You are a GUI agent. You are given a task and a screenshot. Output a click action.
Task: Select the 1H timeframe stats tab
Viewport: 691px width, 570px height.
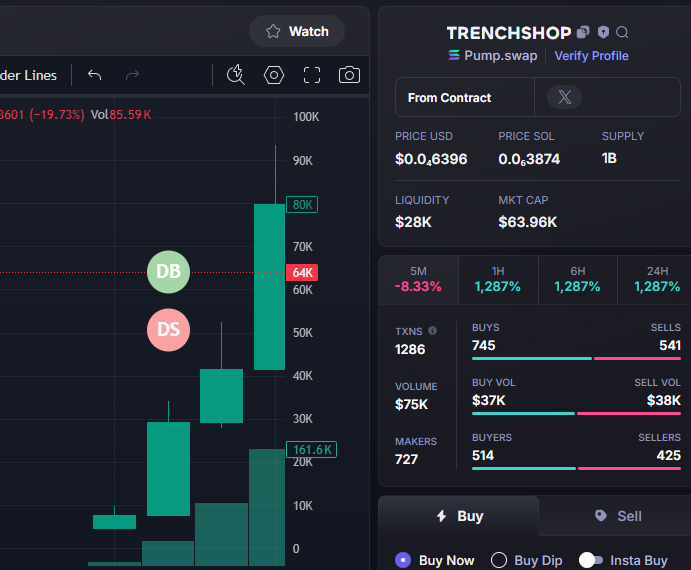click(498, 280)
